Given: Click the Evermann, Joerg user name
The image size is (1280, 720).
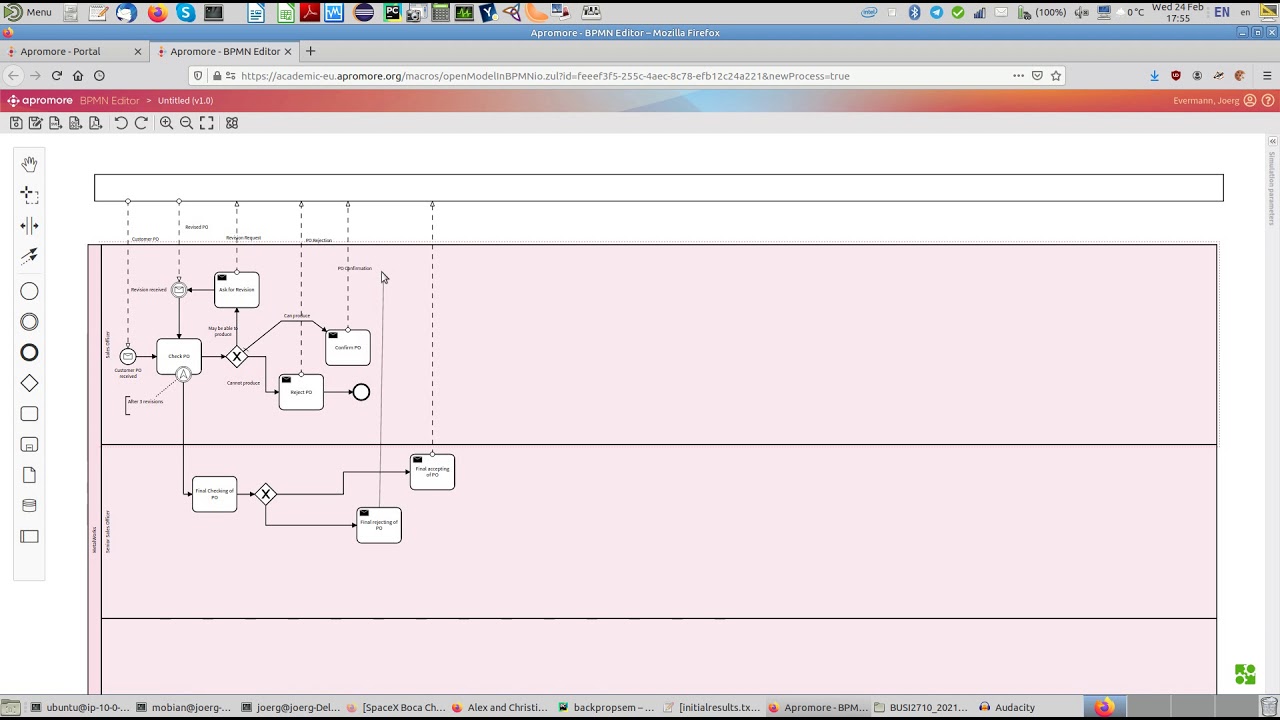Looking at the screenshot, I should click(x=1206, y=101).
